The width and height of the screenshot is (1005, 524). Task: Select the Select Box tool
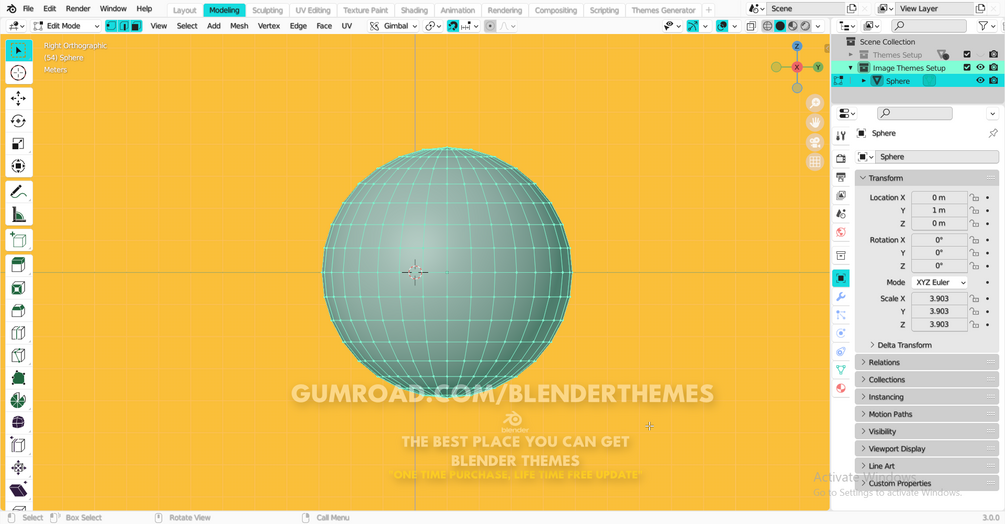19,50
